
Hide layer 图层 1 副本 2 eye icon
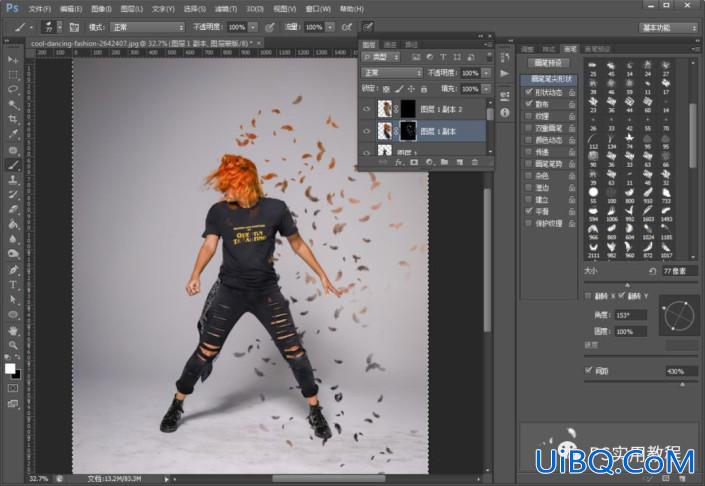click(x=366, y=109)
